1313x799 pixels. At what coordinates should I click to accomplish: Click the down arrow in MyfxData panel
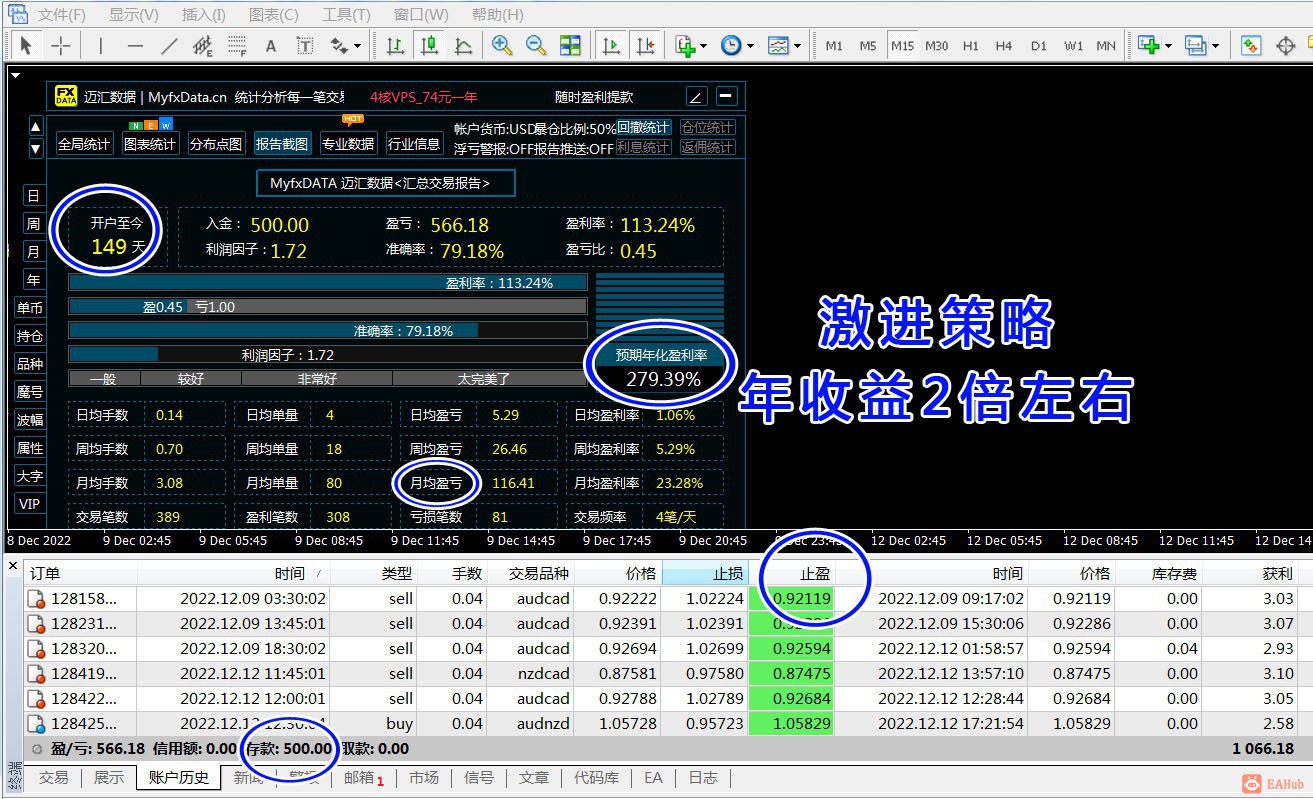[36, 149]
